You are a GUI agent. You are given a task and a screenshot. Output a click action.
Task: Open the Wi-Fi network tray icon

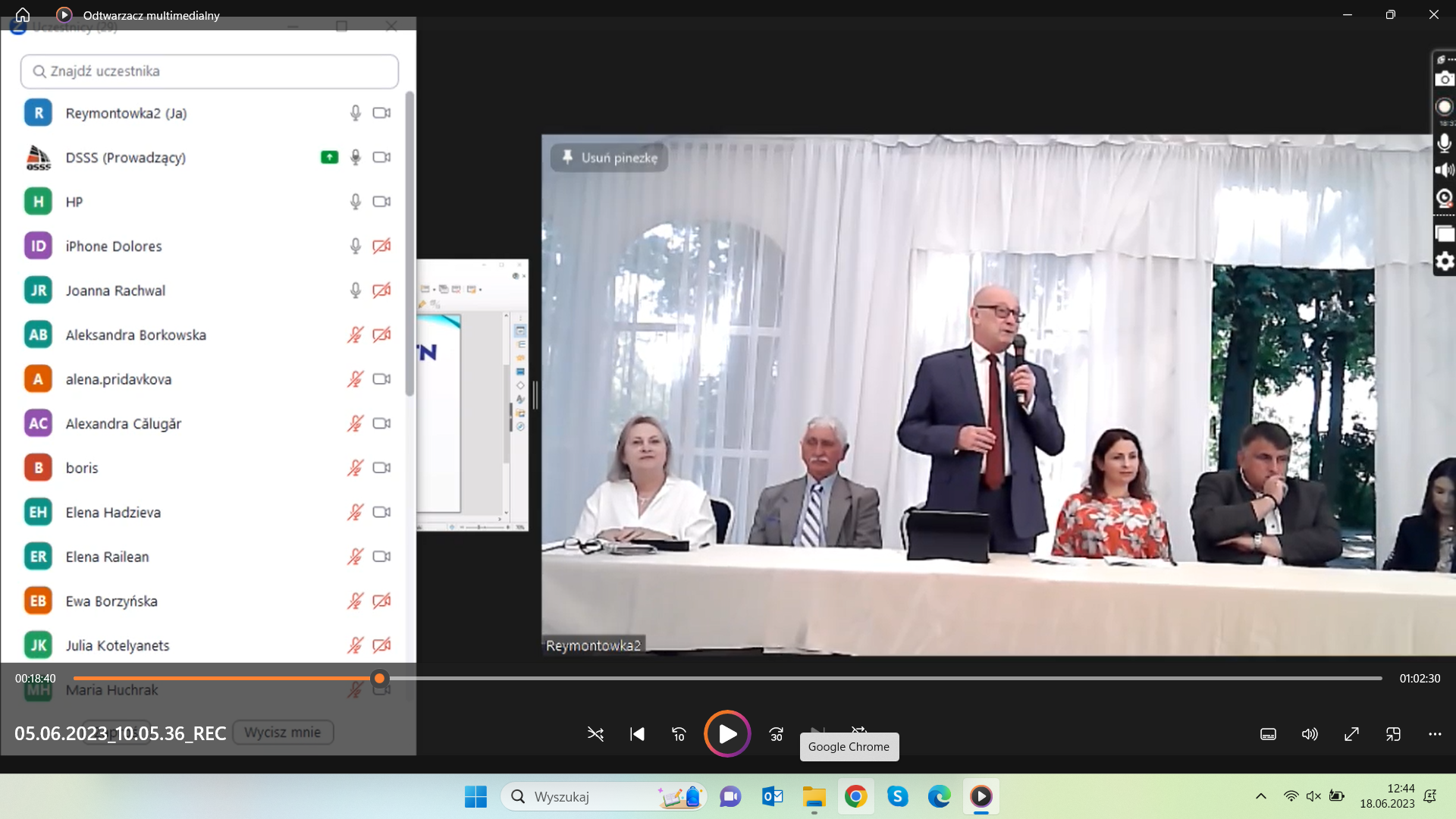click(1291, 796)
